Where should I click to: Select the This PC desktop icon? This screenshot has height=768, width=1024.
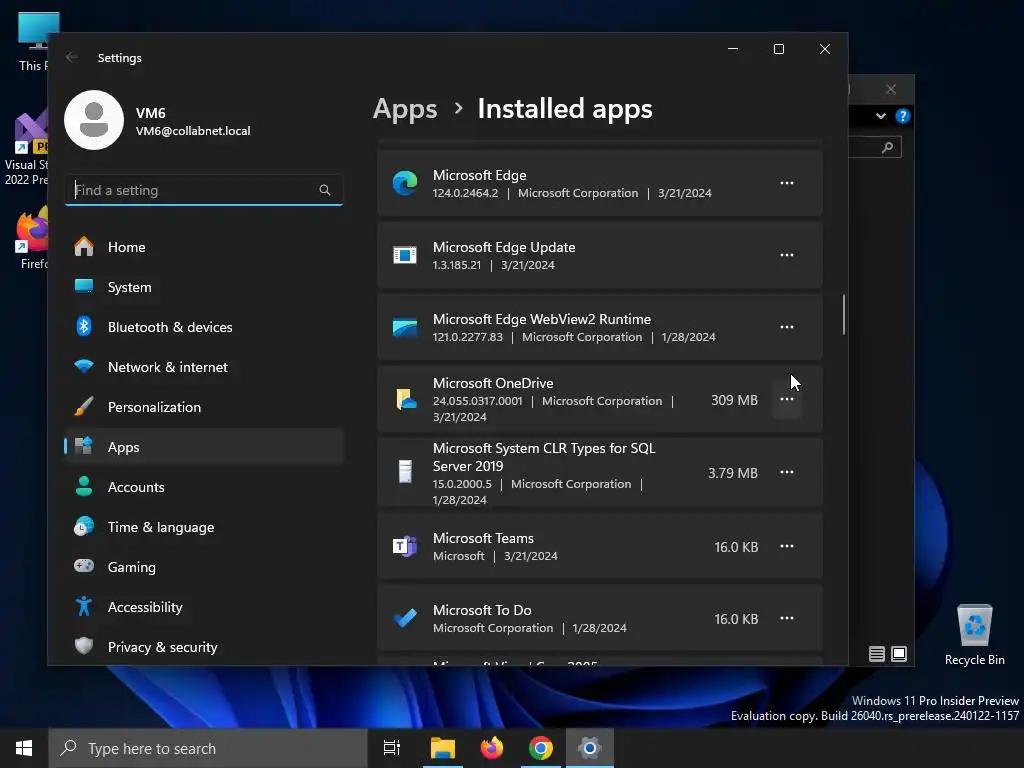(x=33, y=42)
